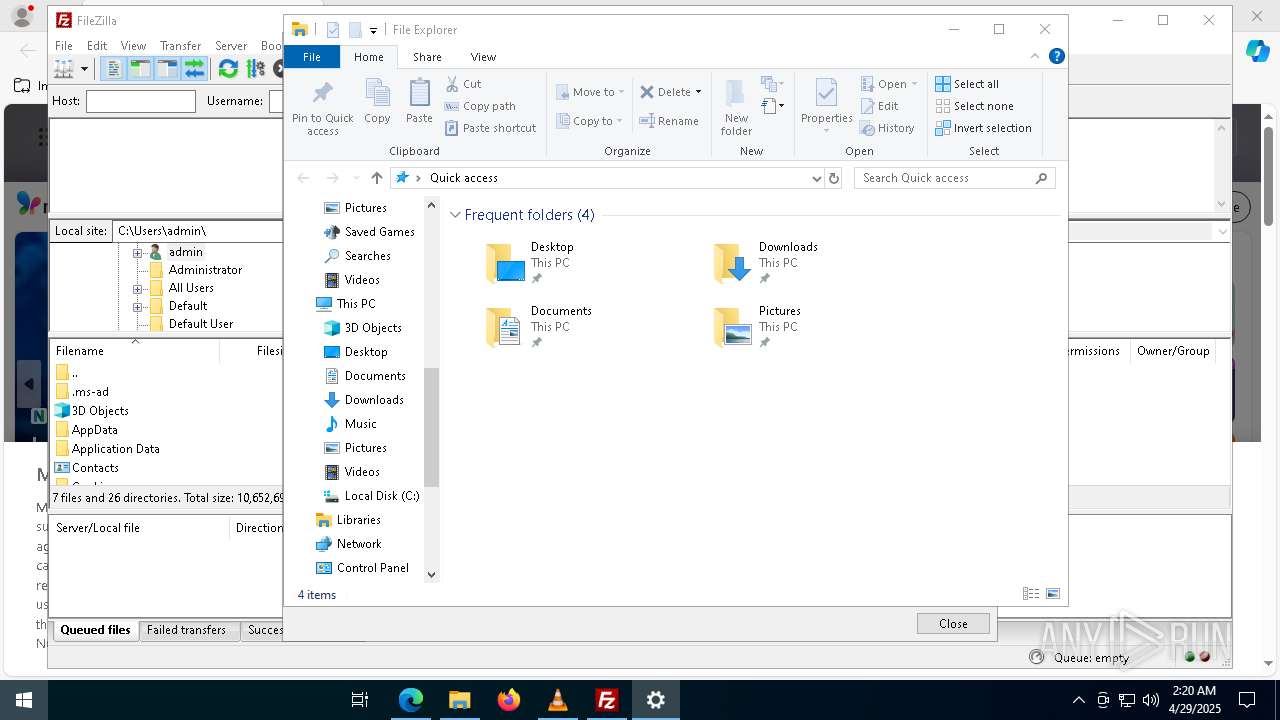Image resolution: width=1280 pixels, height=720 pixels.
Task: Expand admin node in FileZilla tree
Action: 137,252
